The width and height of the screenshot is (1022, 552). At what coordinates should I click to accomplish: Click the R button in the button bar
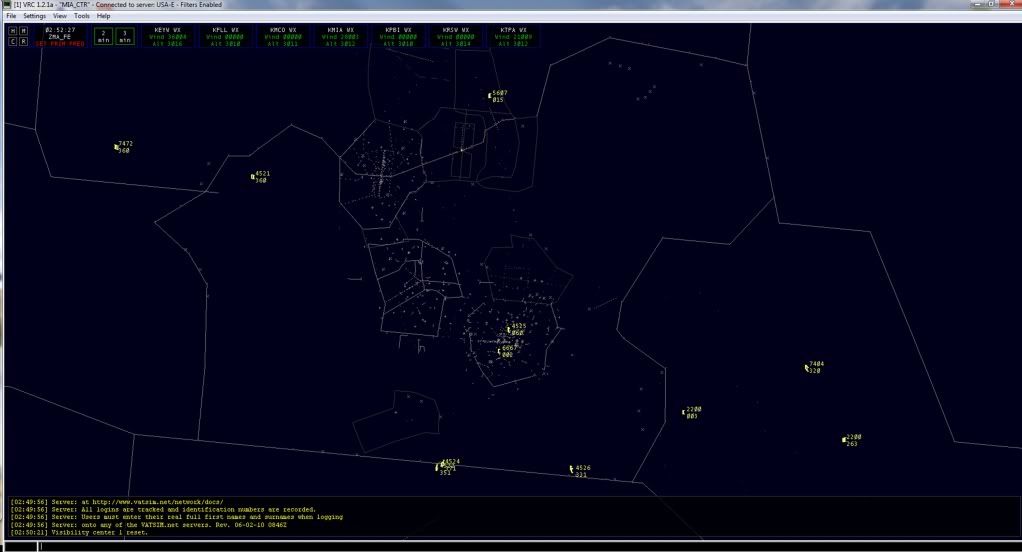(23, 42)
